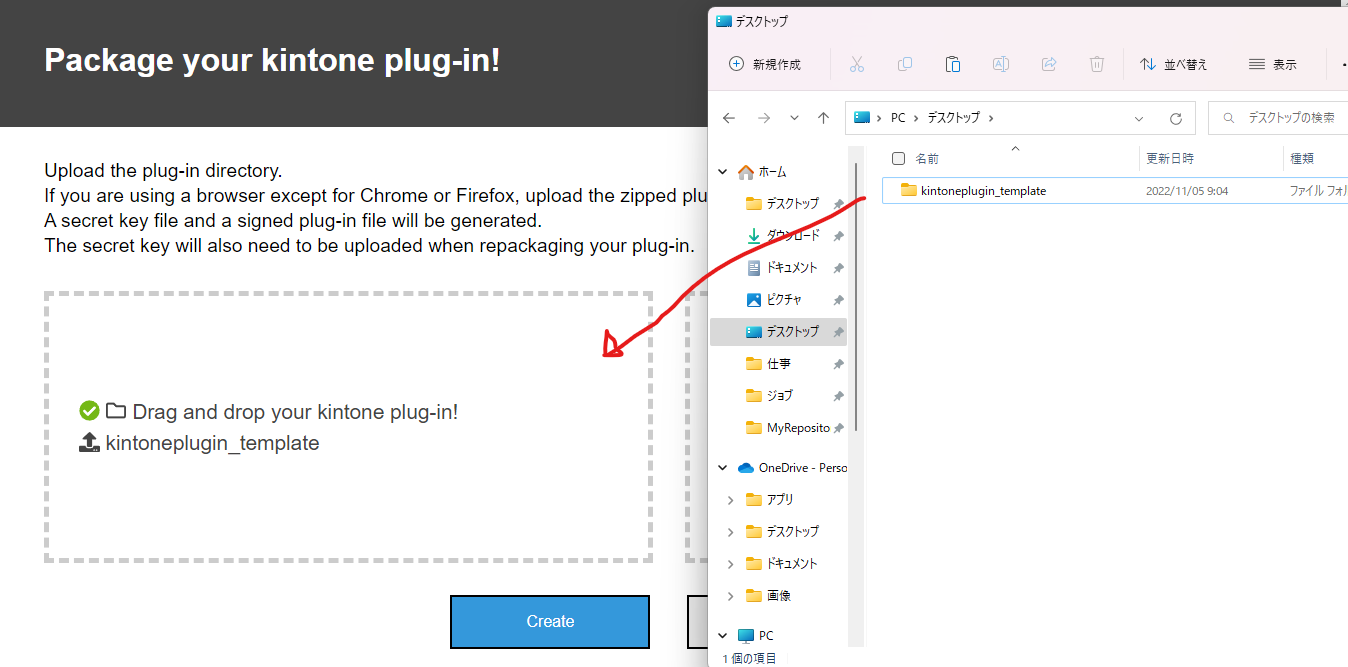The height and width of the screenshot is (667, 1348).
Task: Click the upload icon beside kintoneplugin_template
Action: tap(89, 442)
